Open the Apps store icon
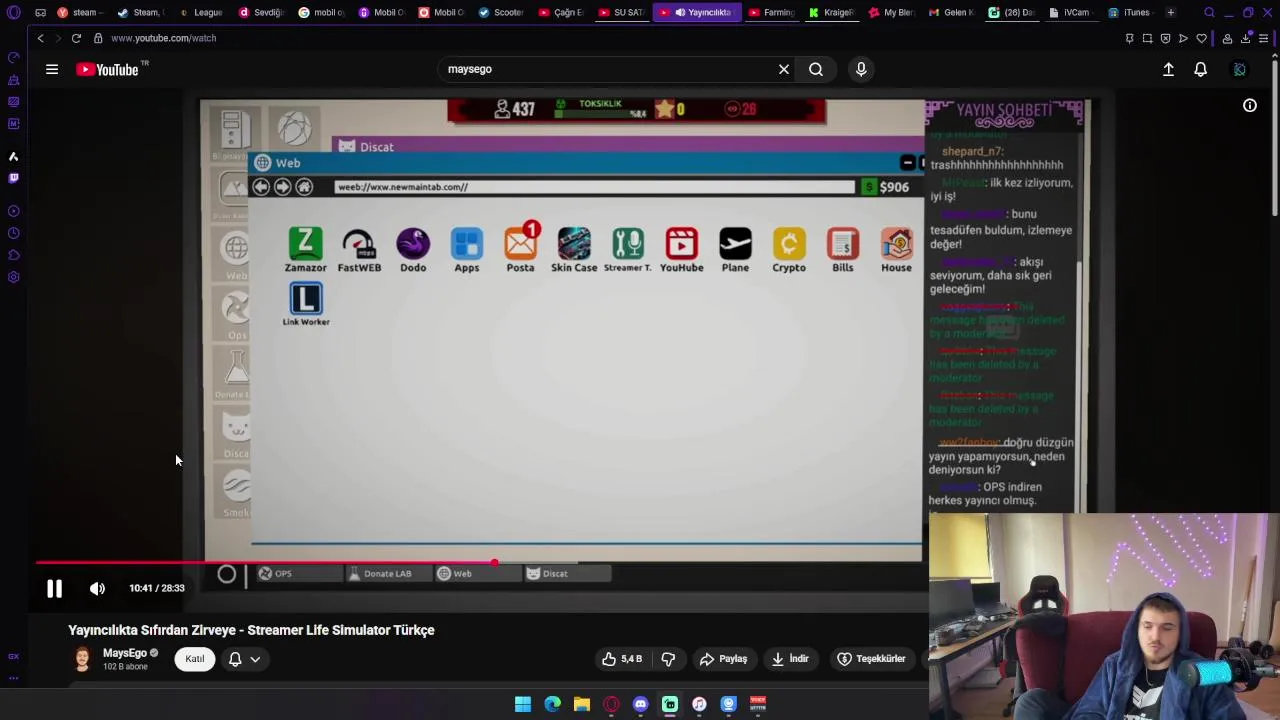Image resolution: width=1280 pixels, height=720 pixels. pyautogui.click(x=466, y=250)
